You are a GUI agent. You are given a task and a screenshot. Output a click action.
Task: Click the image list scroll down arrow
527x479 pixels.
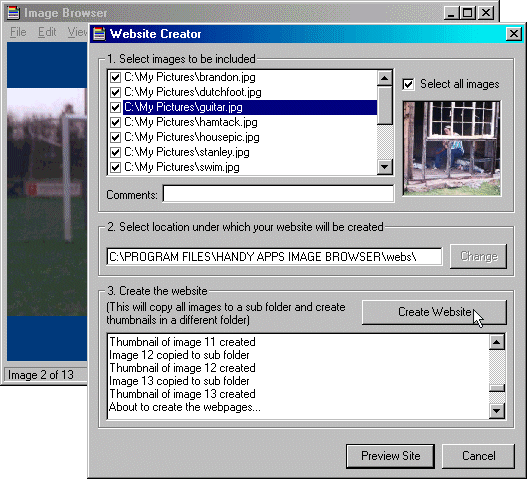385,167
